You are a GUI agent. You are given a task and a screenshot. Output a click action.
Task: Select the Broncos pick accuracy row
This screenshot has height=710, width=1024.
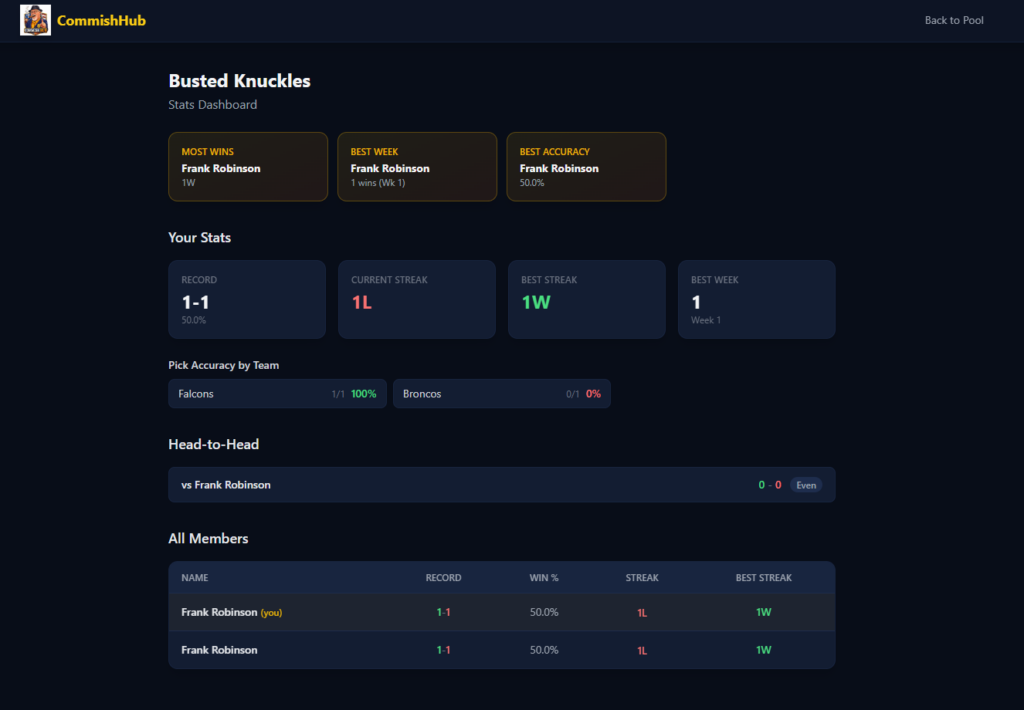tap(502, 394)
